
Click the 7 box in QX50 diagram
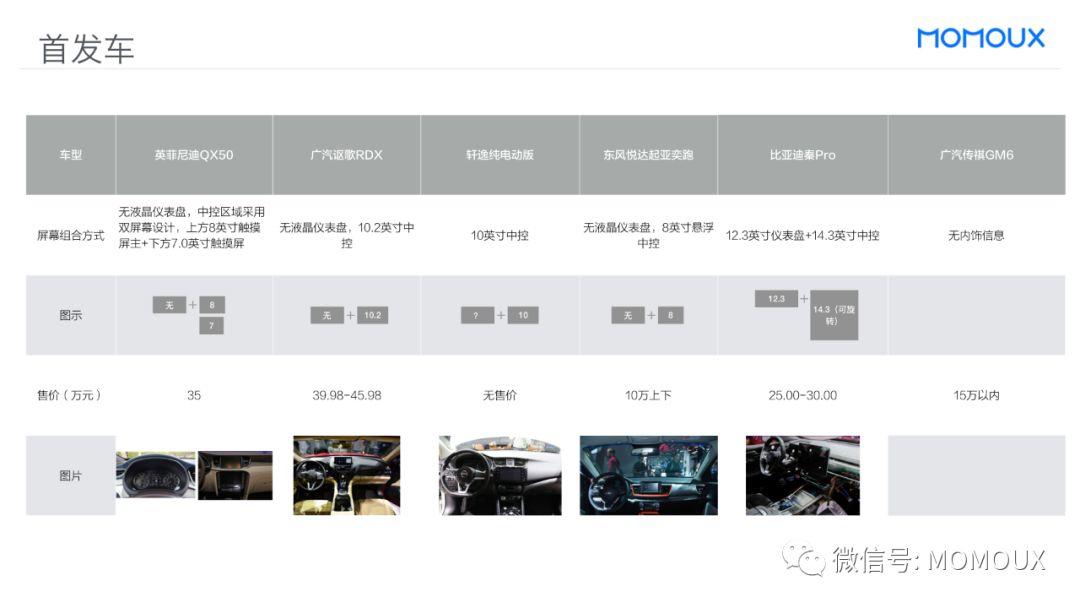coord(211,326)
